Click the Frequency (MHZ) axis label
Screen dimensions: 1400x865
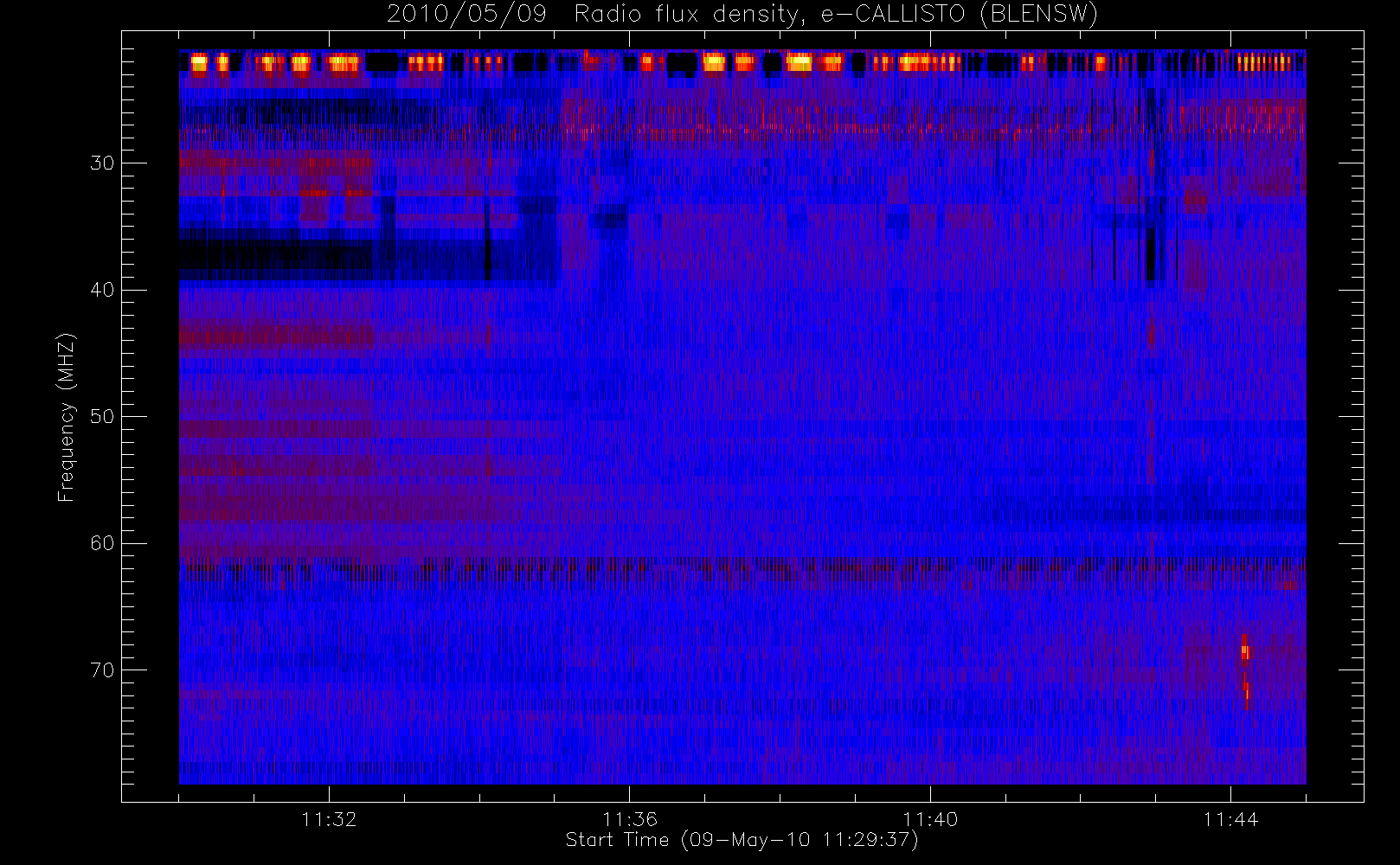(x=67, y=417)
